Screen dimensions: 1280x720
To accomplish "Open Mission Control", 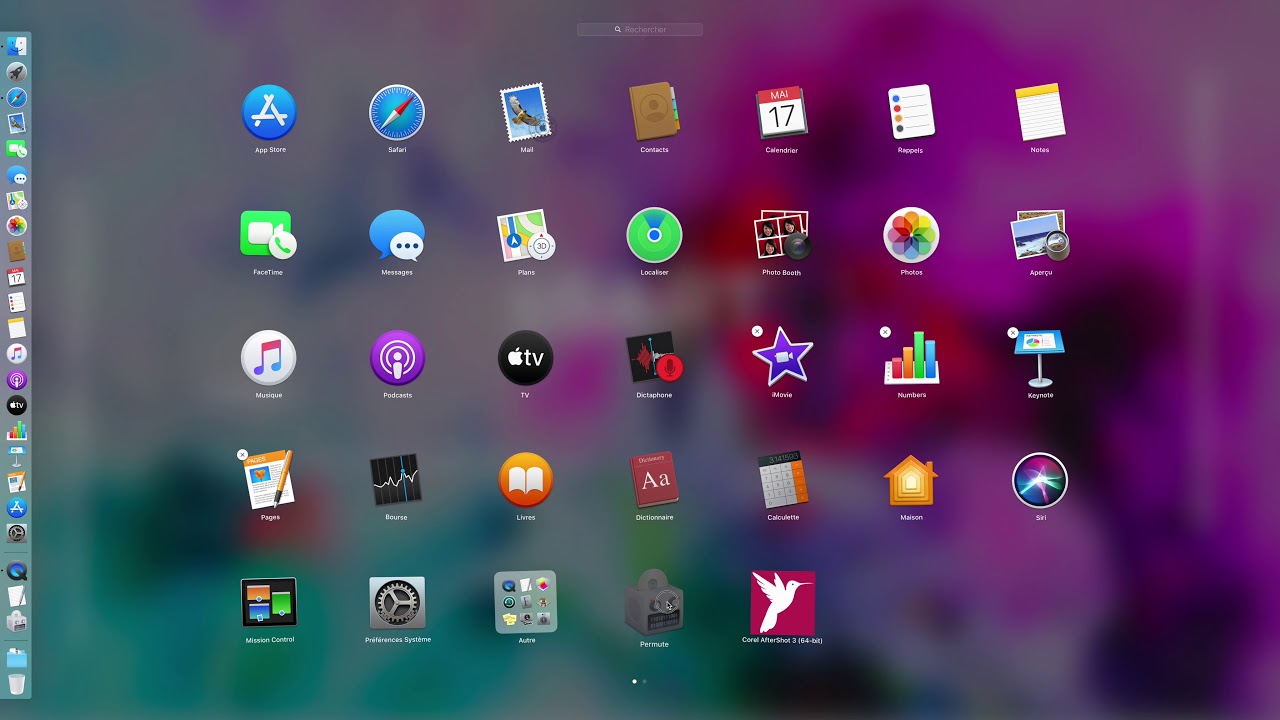I will tap(269, 603).
